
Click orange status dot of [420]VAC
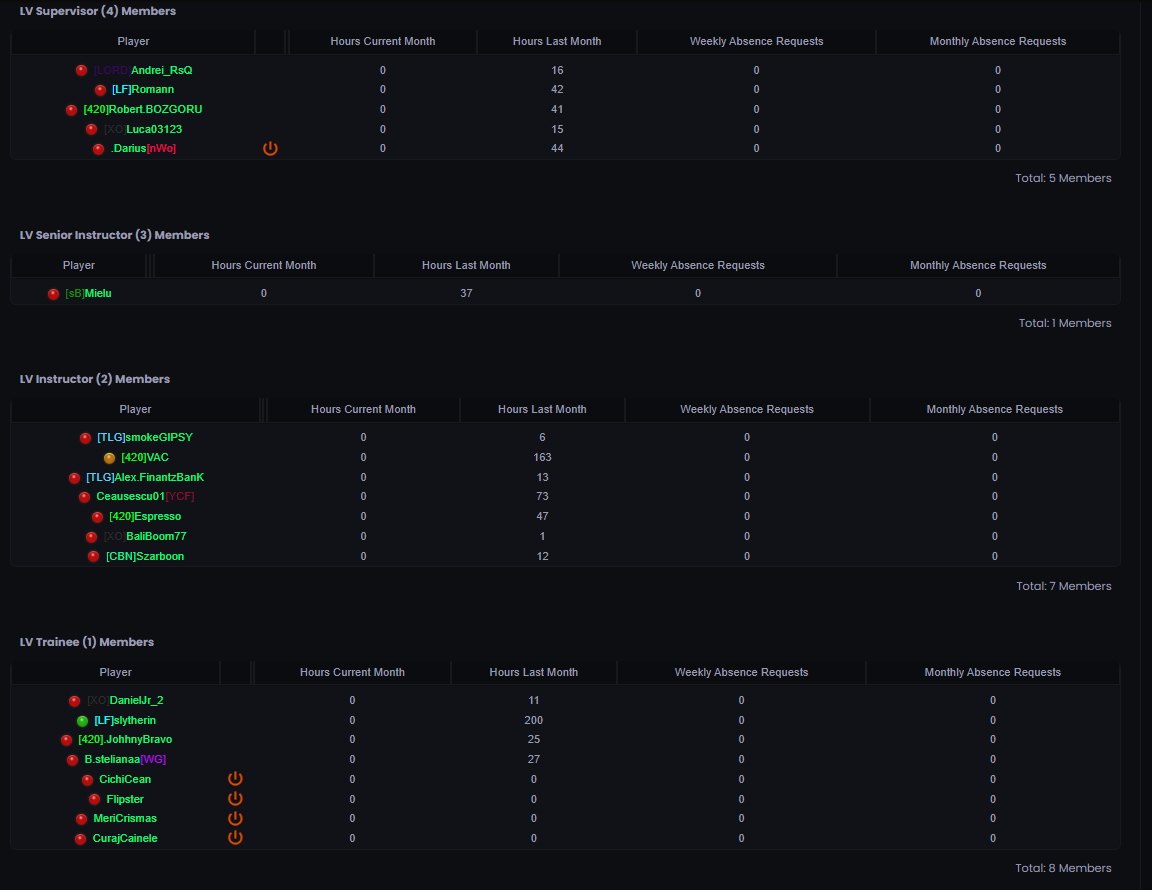point(109,458)
